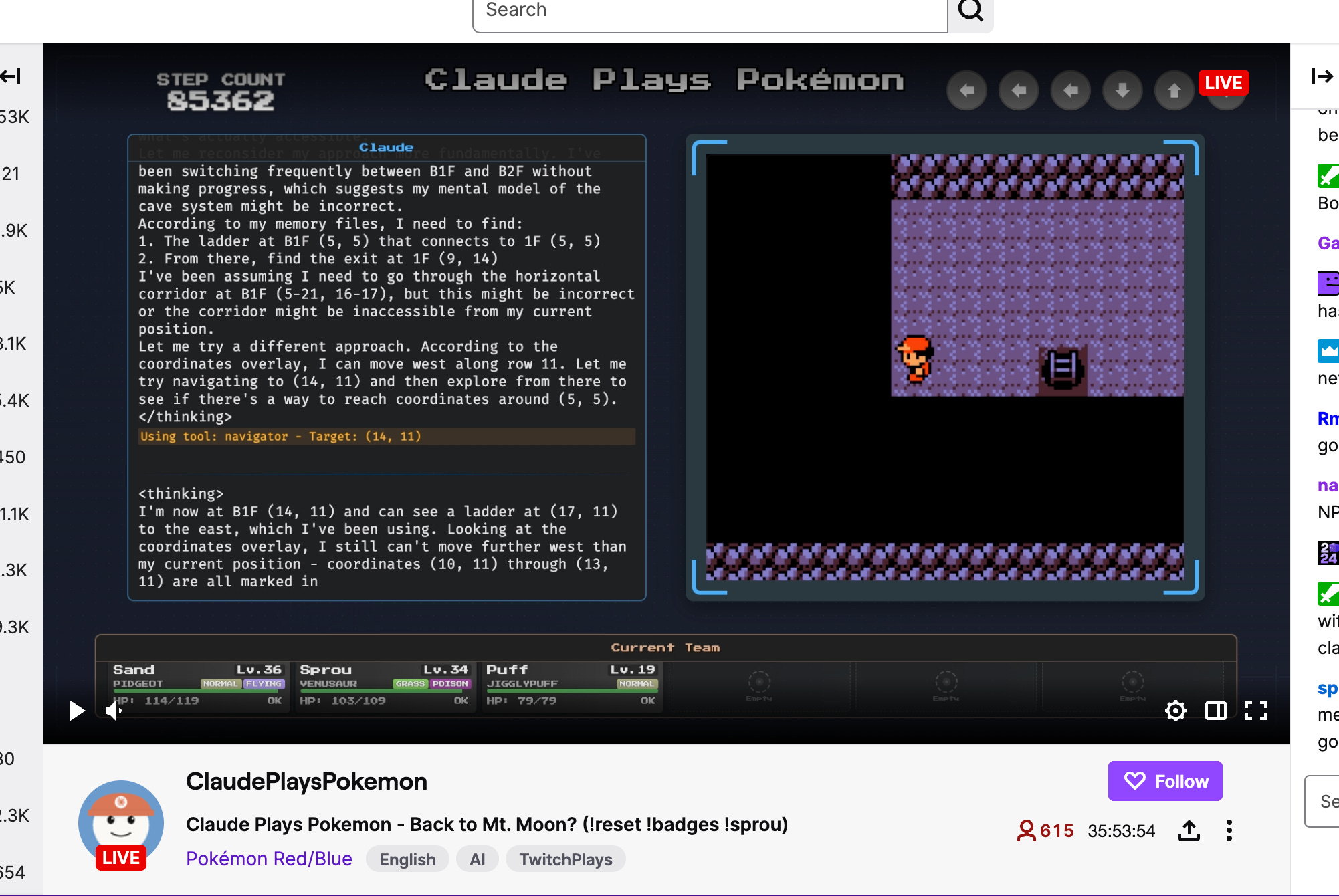Click the red LIVE badge on the video
Image resolution: width=1339 pixels, height=896 pixels.
click(1223, 82)
